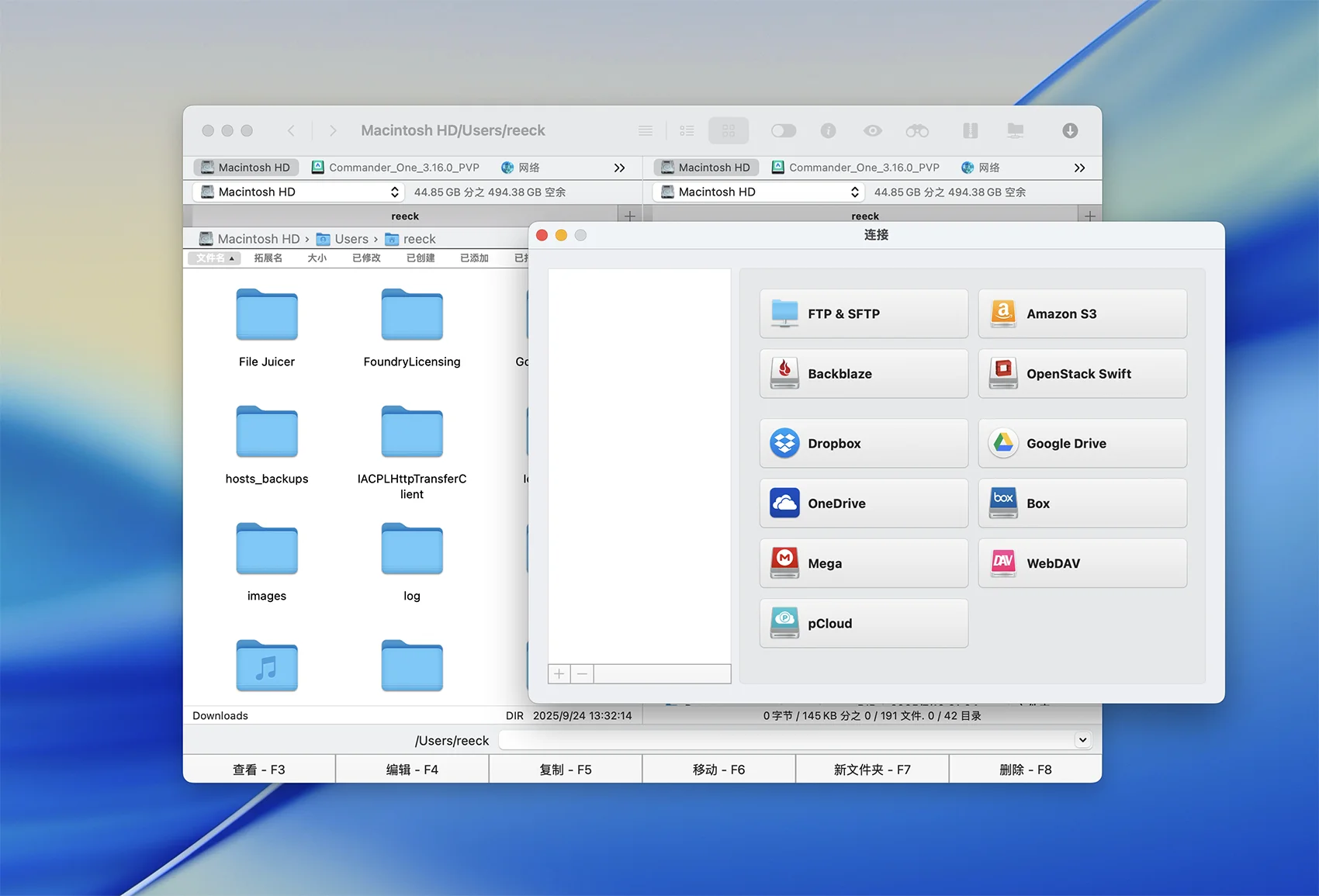
Task: Select the File Juicer folder
Action: [267, 327]
